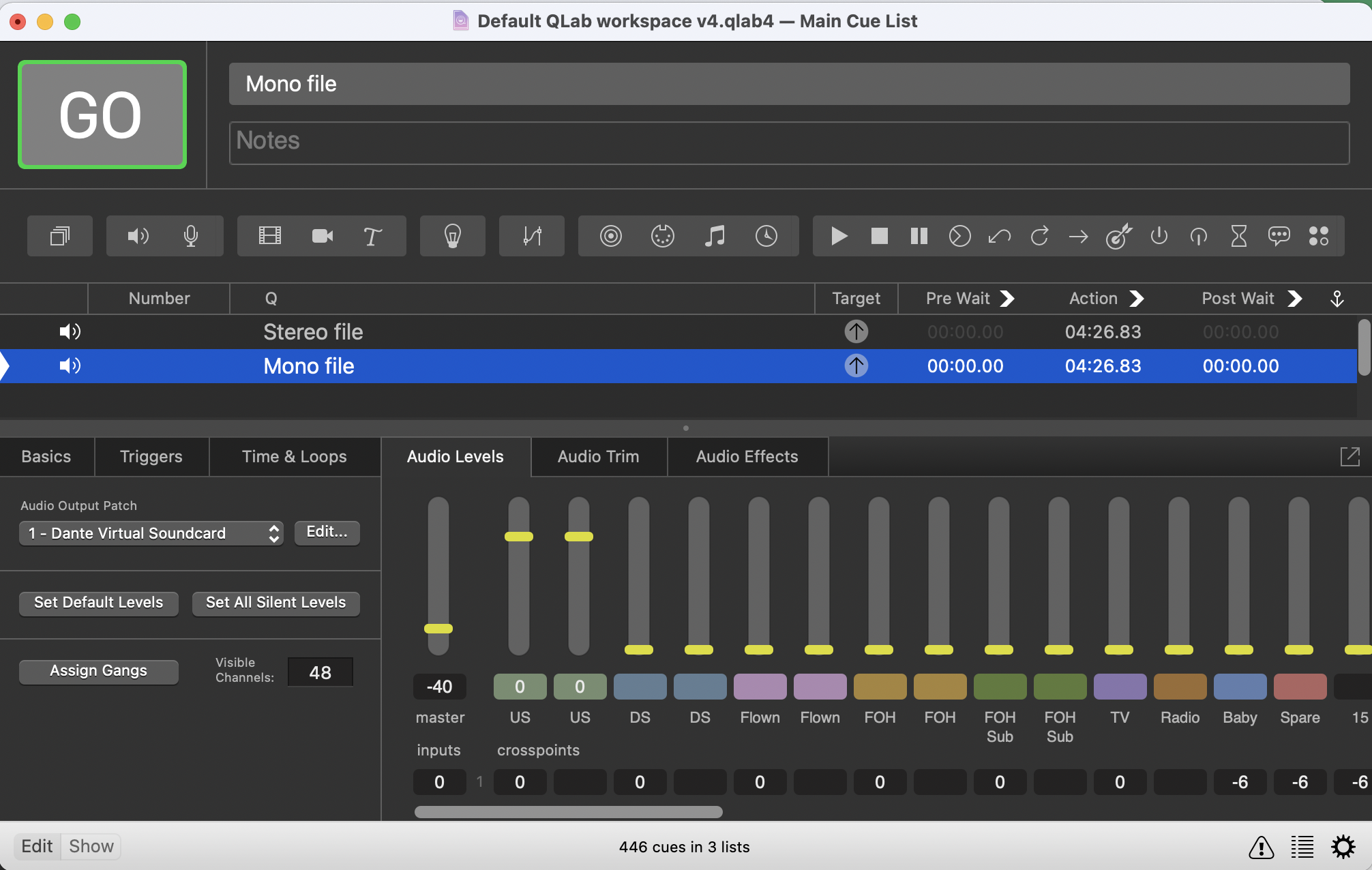Open the Time & Loops tab
Screen dimensions: 1372x870
294,456
